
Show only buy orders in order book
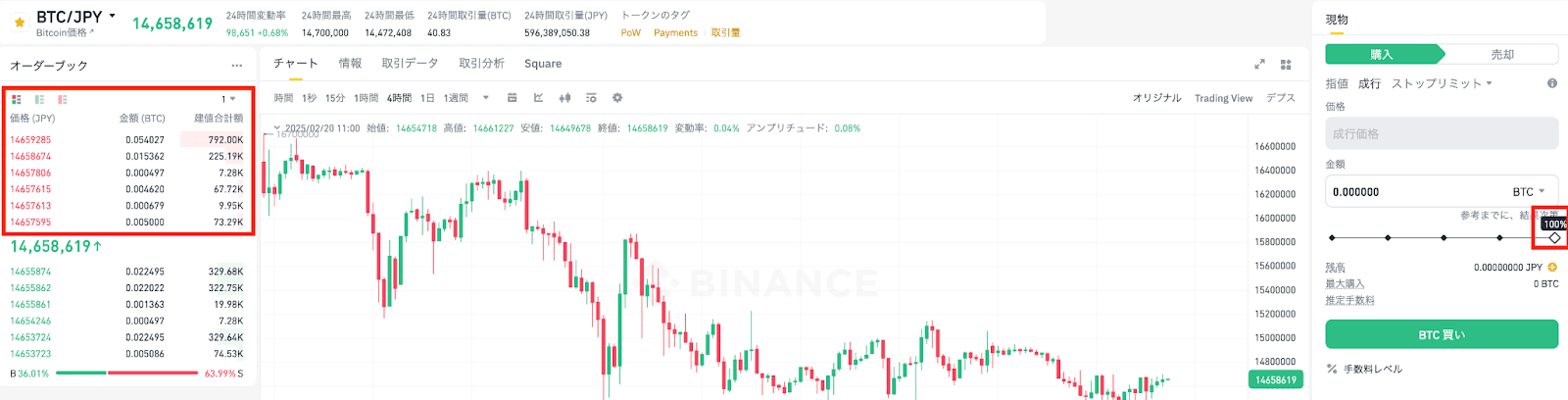point(39,99)
